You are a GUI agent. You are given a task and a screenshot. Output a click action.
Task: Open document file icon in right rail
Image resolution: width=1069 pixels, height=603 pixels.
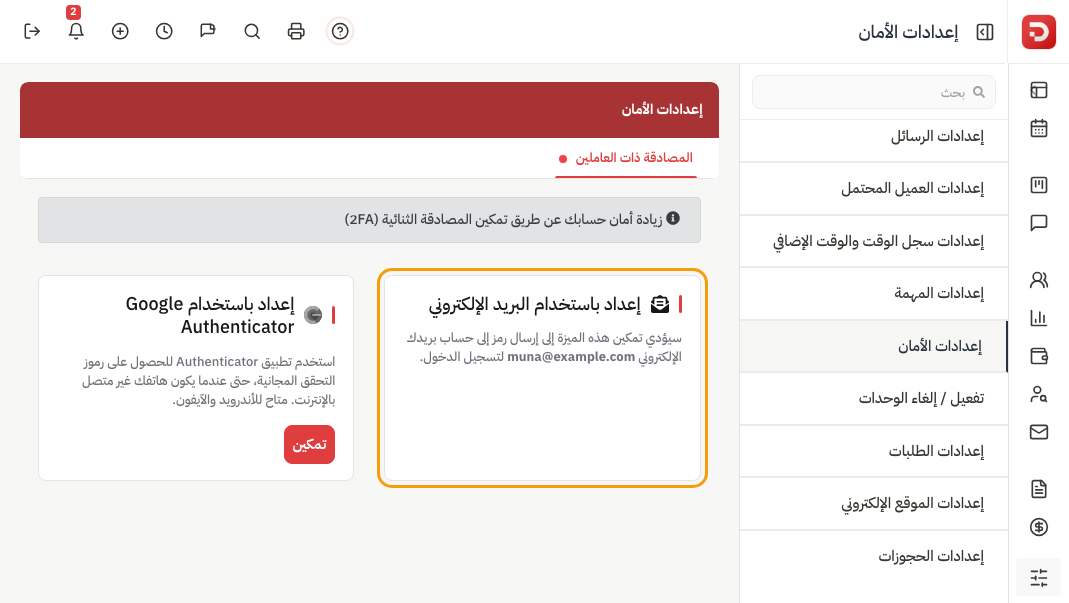click(1038, 488)
